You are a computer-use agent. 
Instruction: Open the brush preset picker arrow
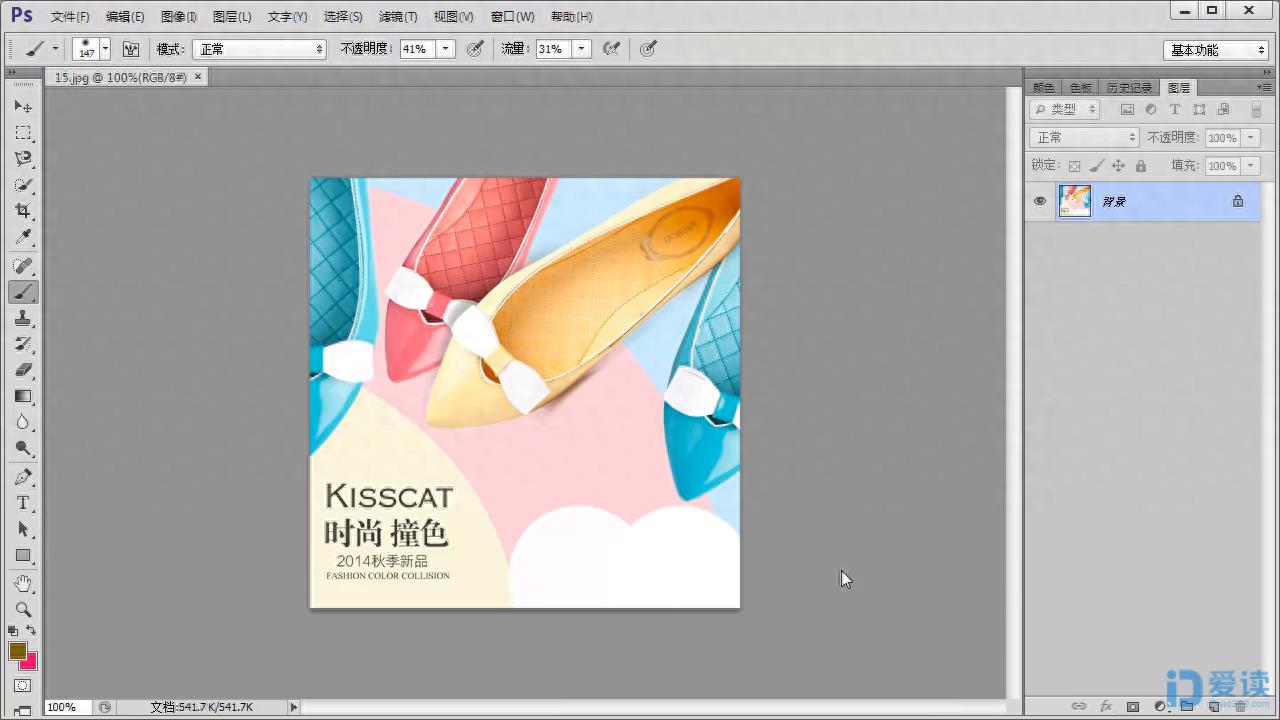105,49
